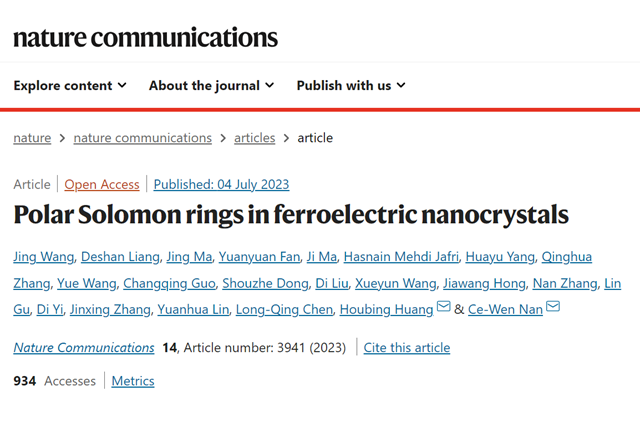Open the Metrics page
This screenshot has height=429, width=640.
(x=133, y=381)
